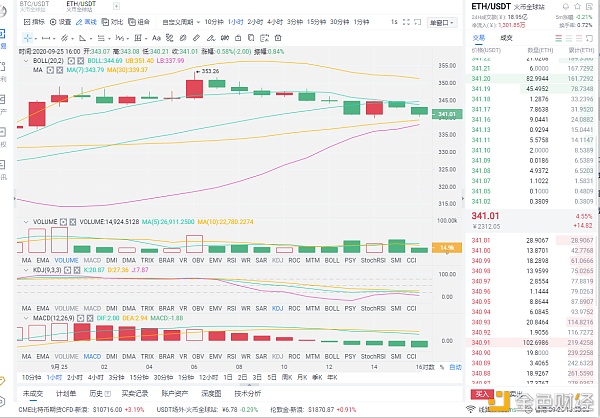Click ask row priced 341.20
The image size is (600, 418).
532,78
